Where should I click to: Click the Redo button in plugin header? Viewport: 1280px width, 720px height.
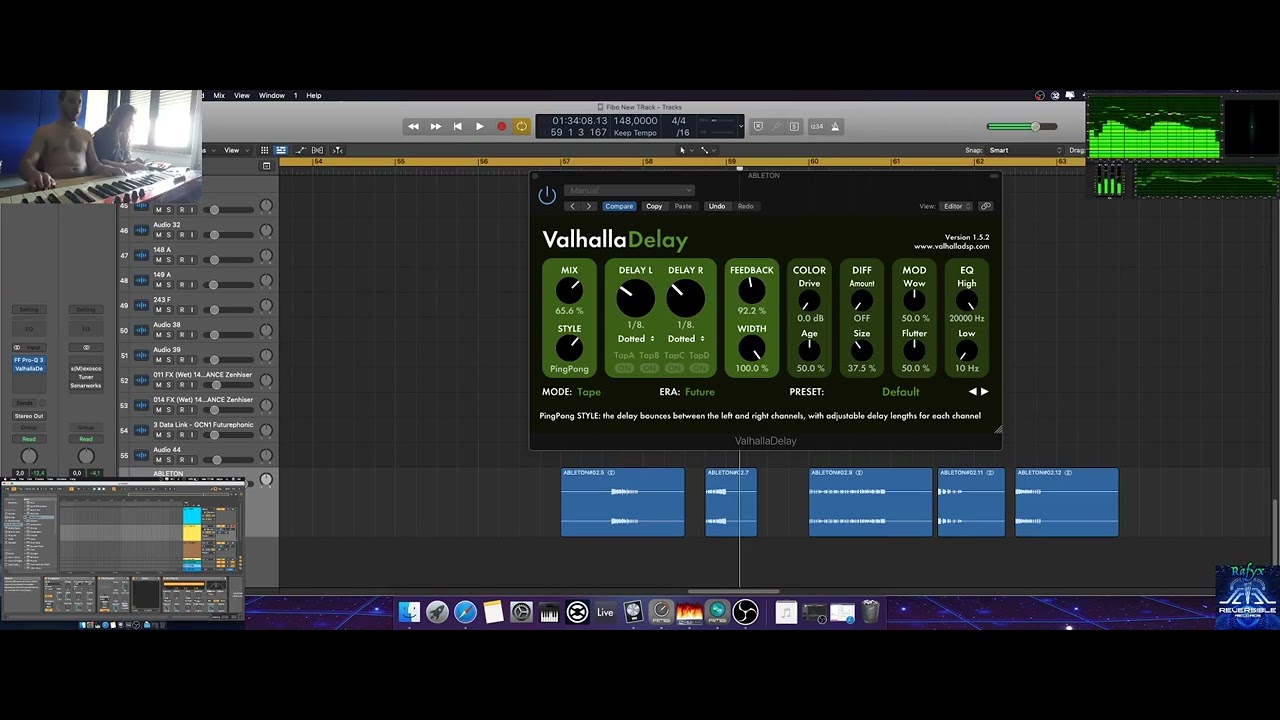(746, 206)
